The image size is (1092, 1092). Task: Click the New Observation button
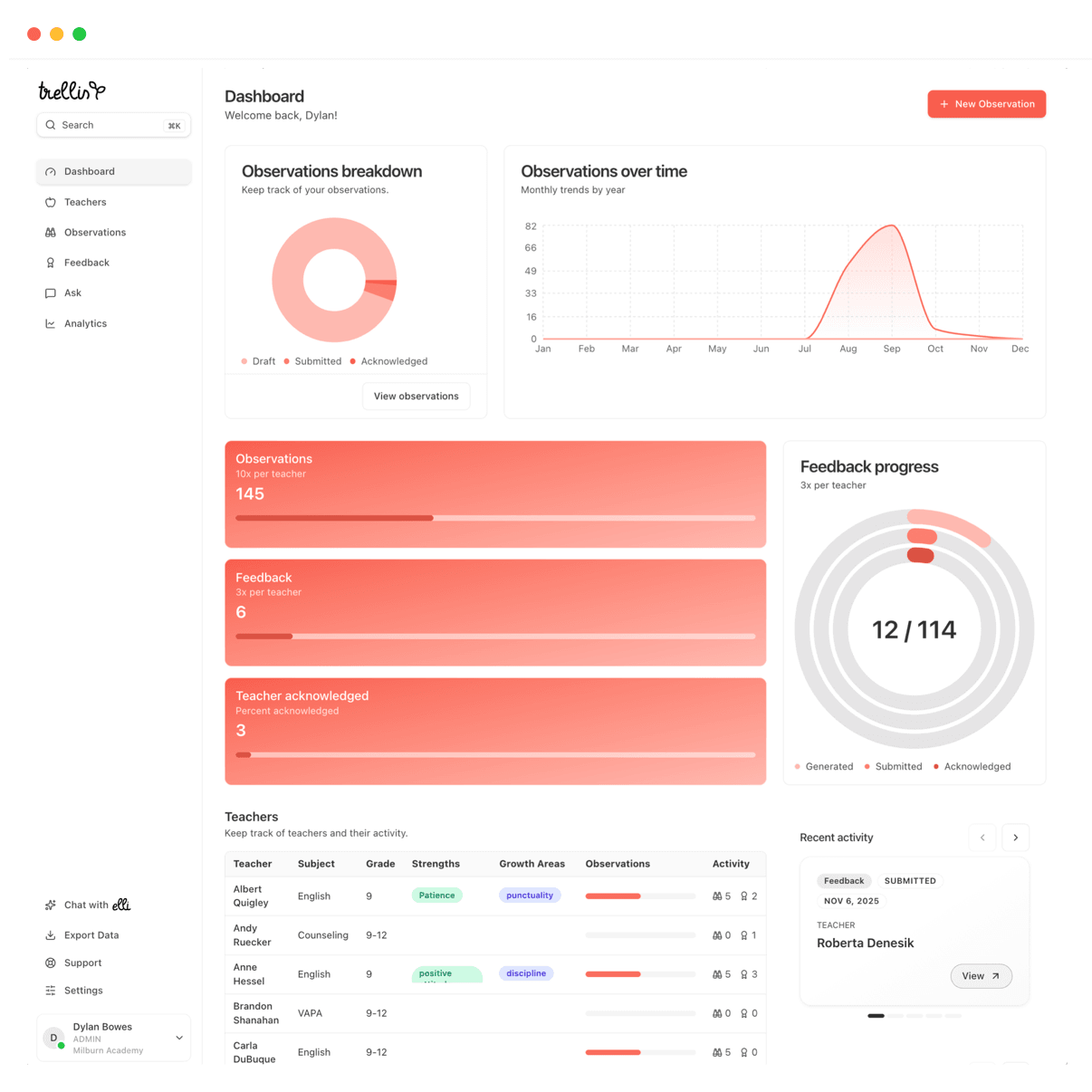point(986,104)
